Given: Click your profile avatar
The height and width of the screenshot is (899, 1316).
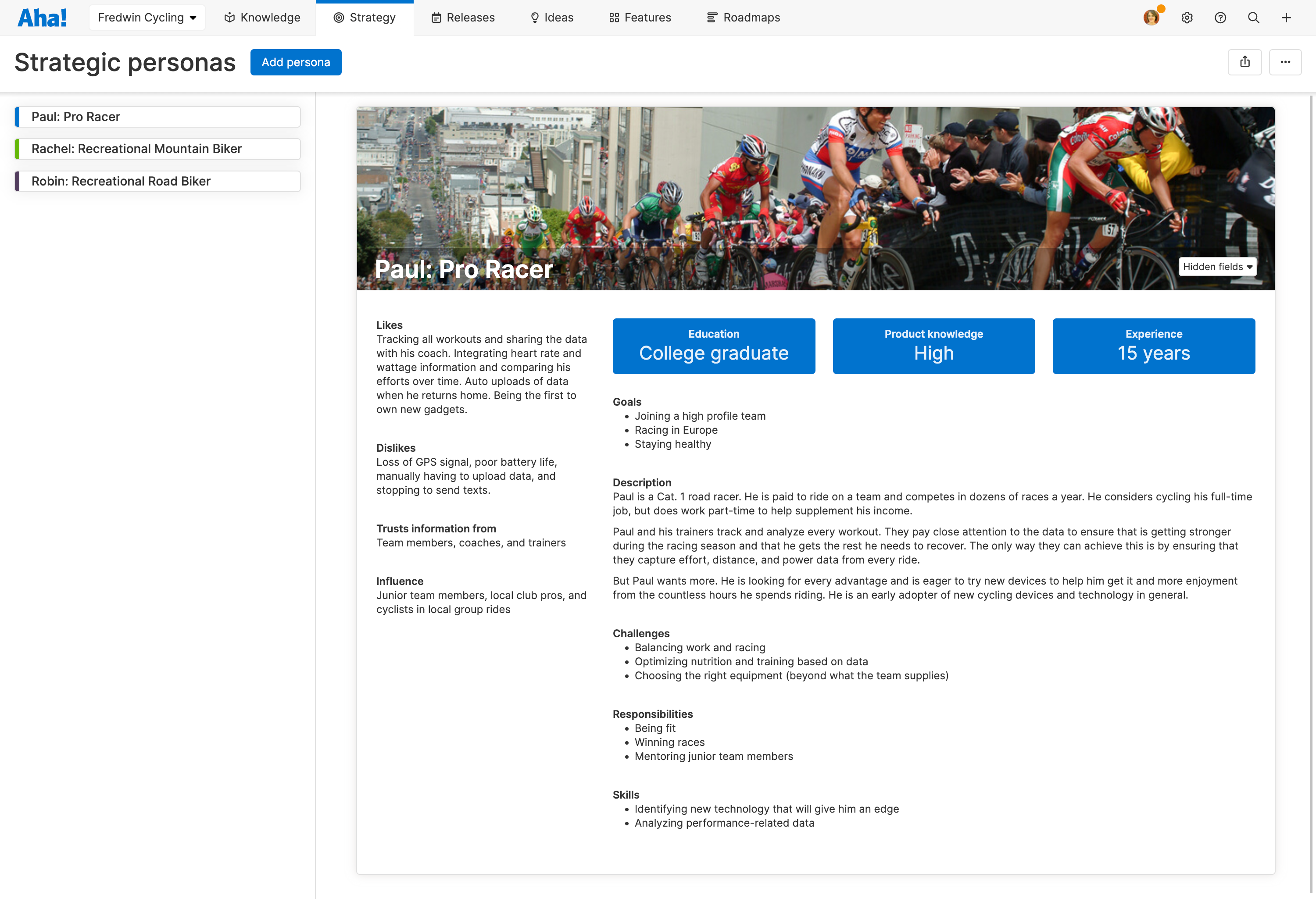Looking at the screenshot, I should [1152, 18].
